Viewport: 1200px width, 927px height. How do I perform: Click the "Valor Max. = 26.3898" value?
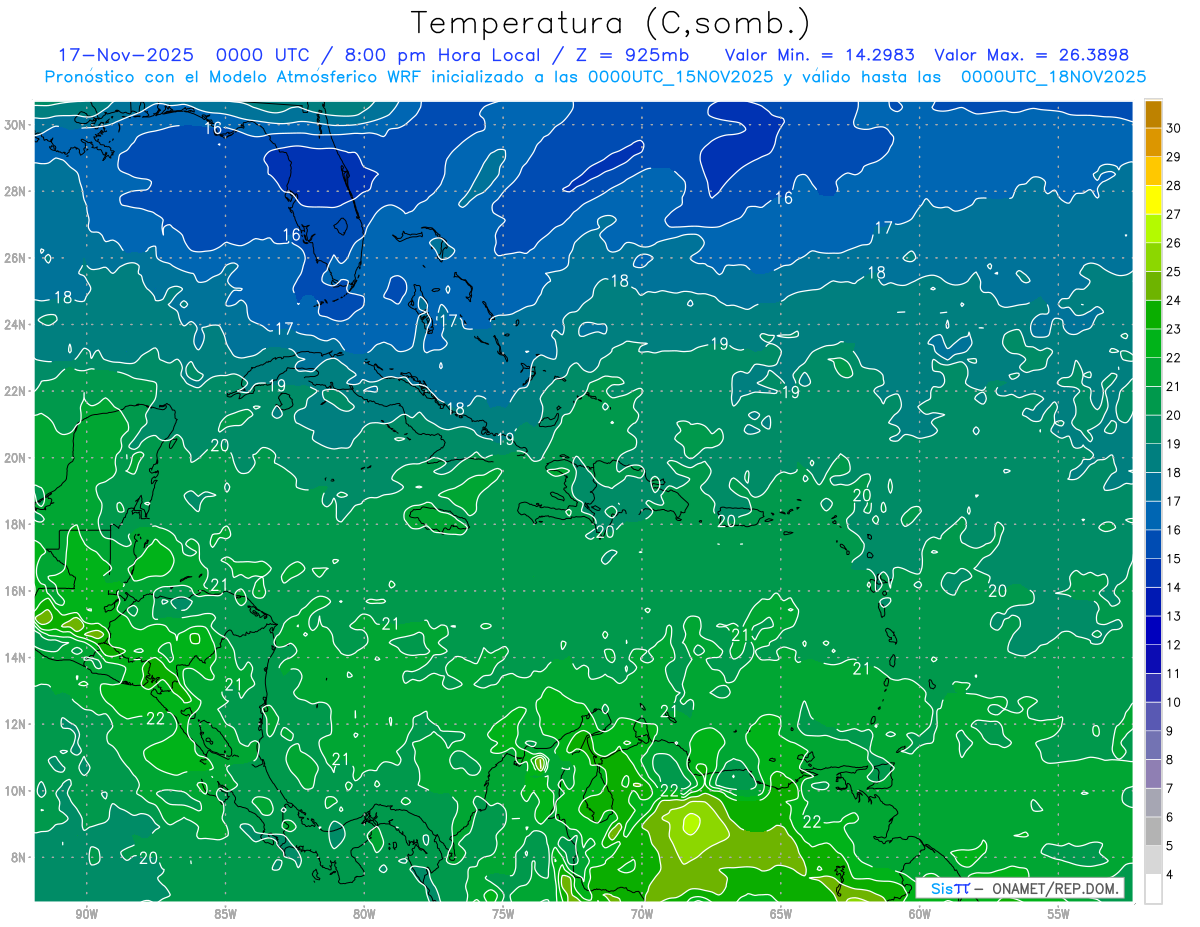[1032, 55]
